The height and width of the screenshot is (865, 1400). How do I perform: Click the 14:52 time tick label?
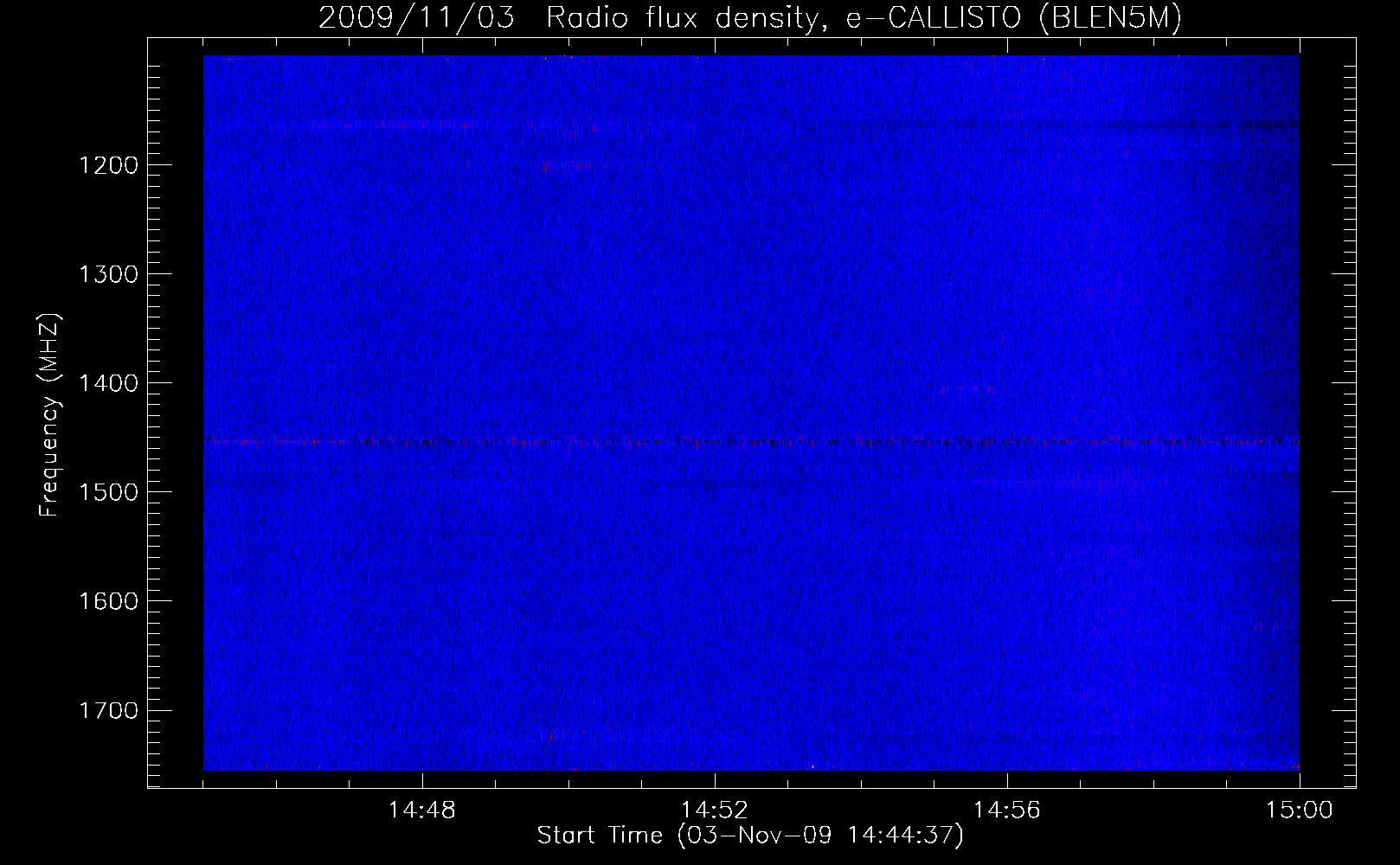[x=715, y=811]
